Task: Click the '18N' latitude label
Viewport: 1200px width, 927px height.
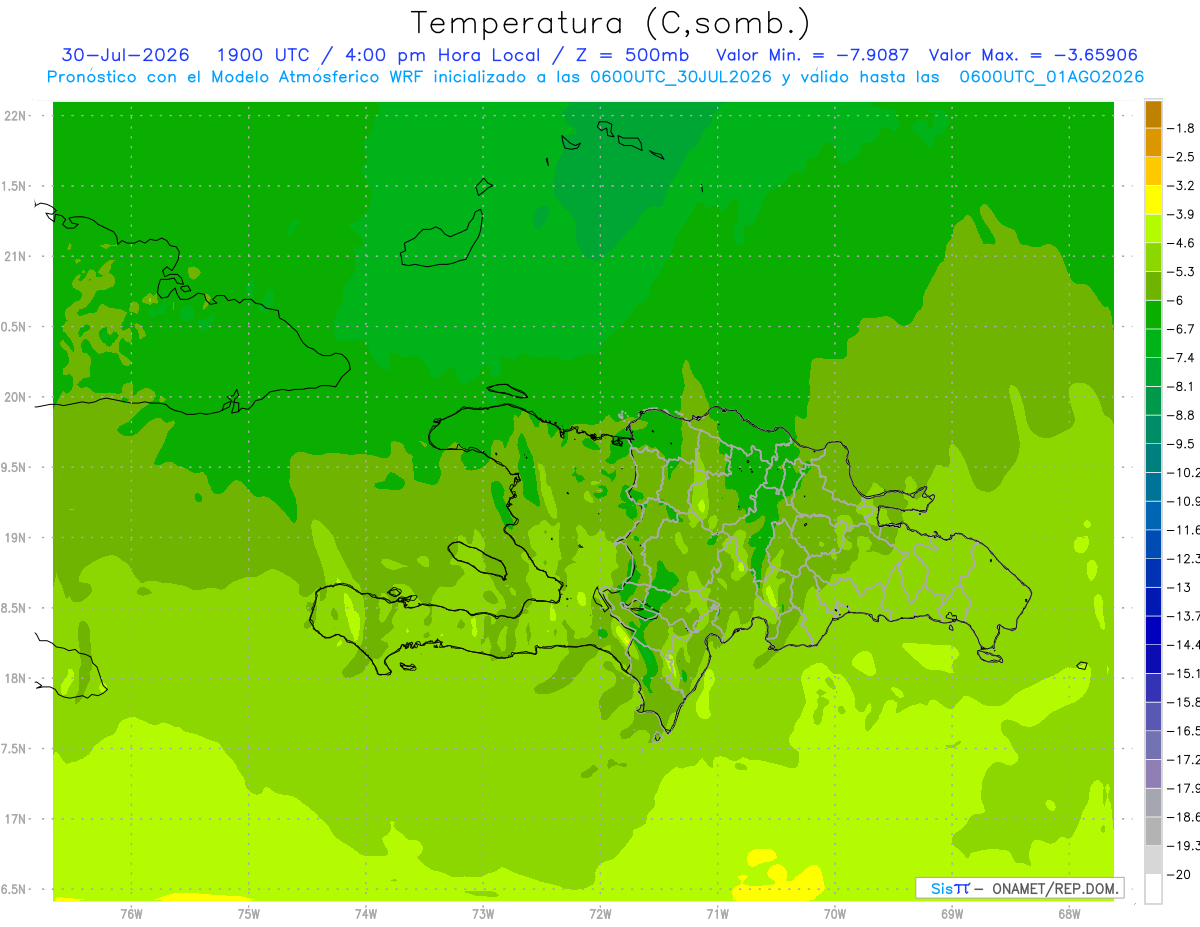Action: pos(15,678)
